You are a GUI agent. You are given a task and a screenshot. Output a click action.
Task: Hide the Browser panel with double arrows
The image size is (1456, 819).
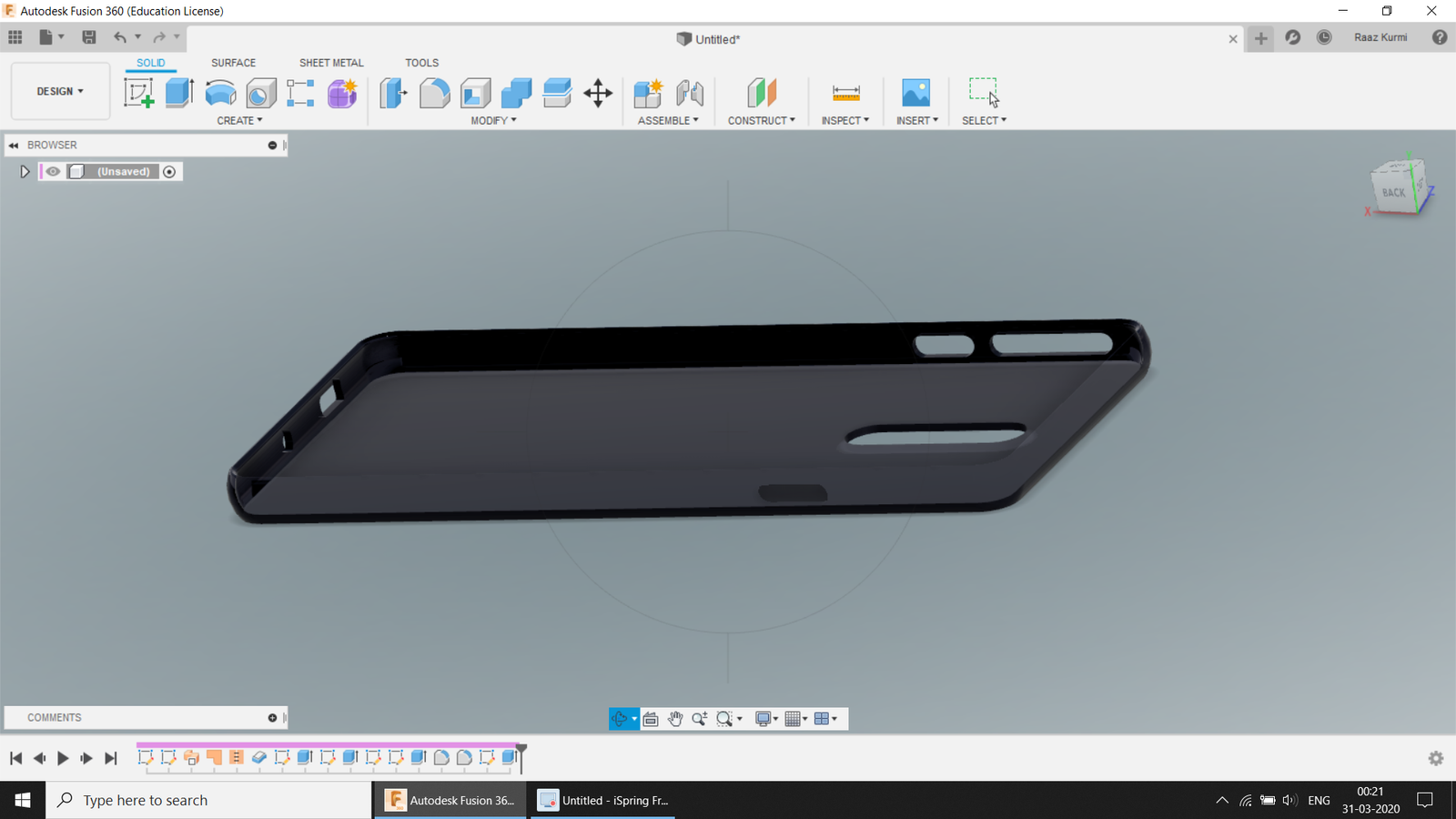tap(14, 145)
